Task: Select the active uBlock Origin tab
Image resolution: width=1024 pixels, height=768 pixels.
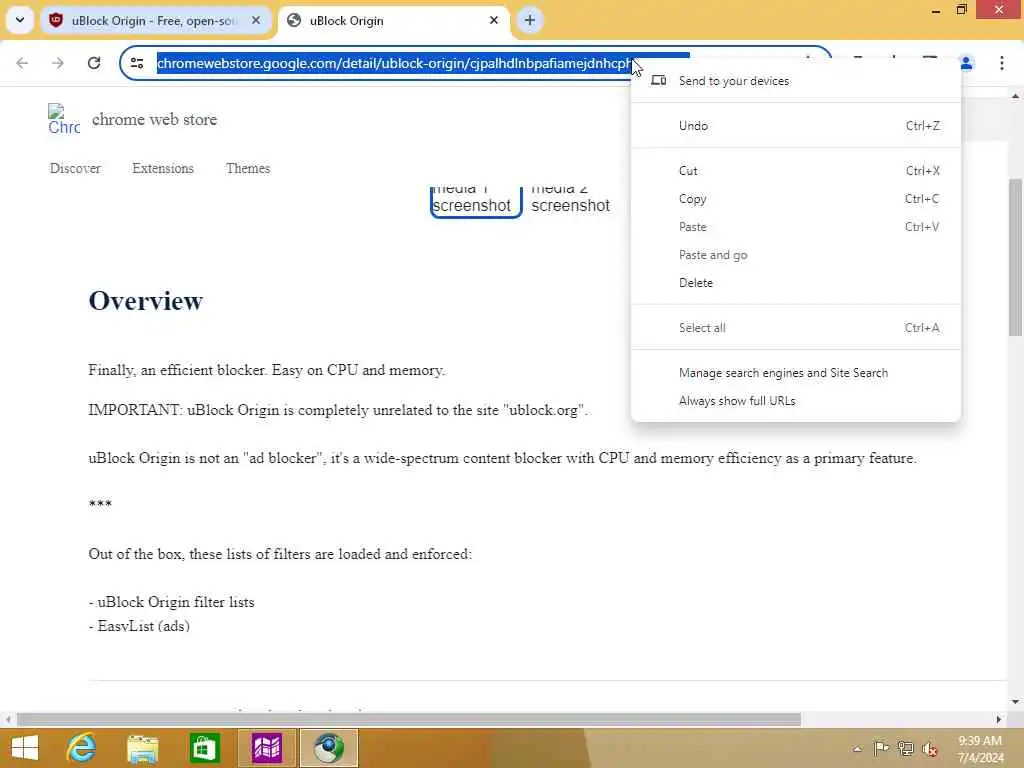Action: (394, 21)
